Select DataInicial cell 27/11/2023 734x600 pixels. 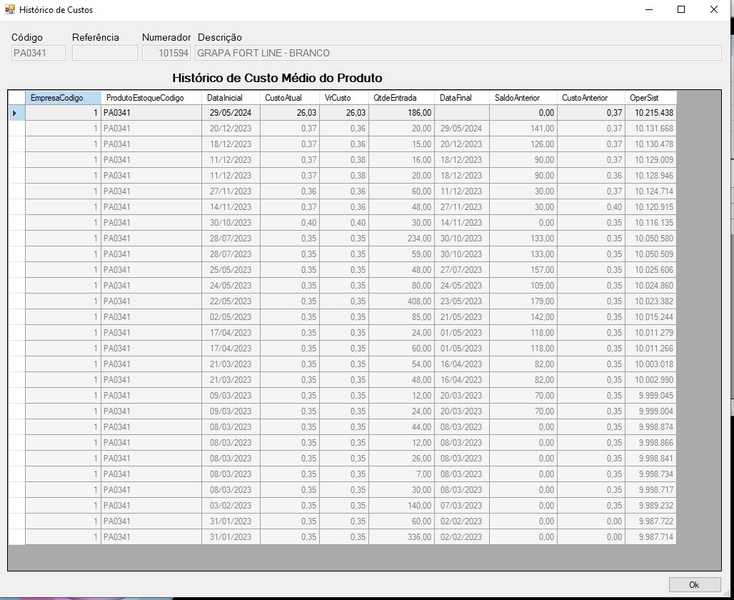click(231, 191)
